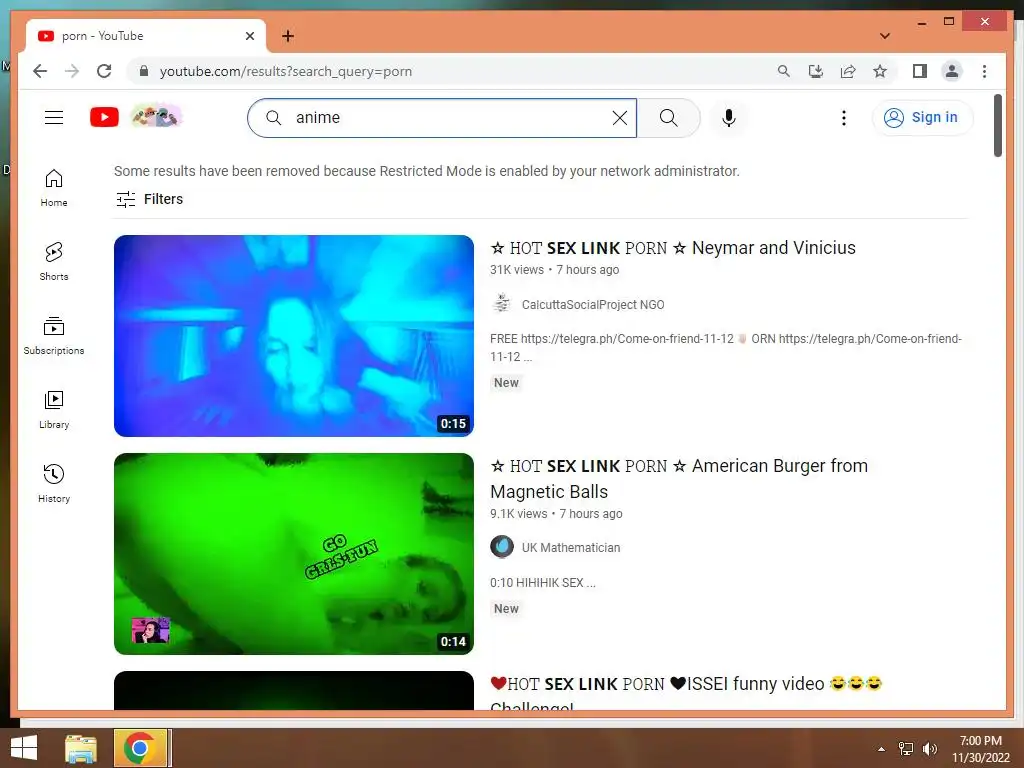
Task: Click the install app icon in address bar
Action: 816,71
